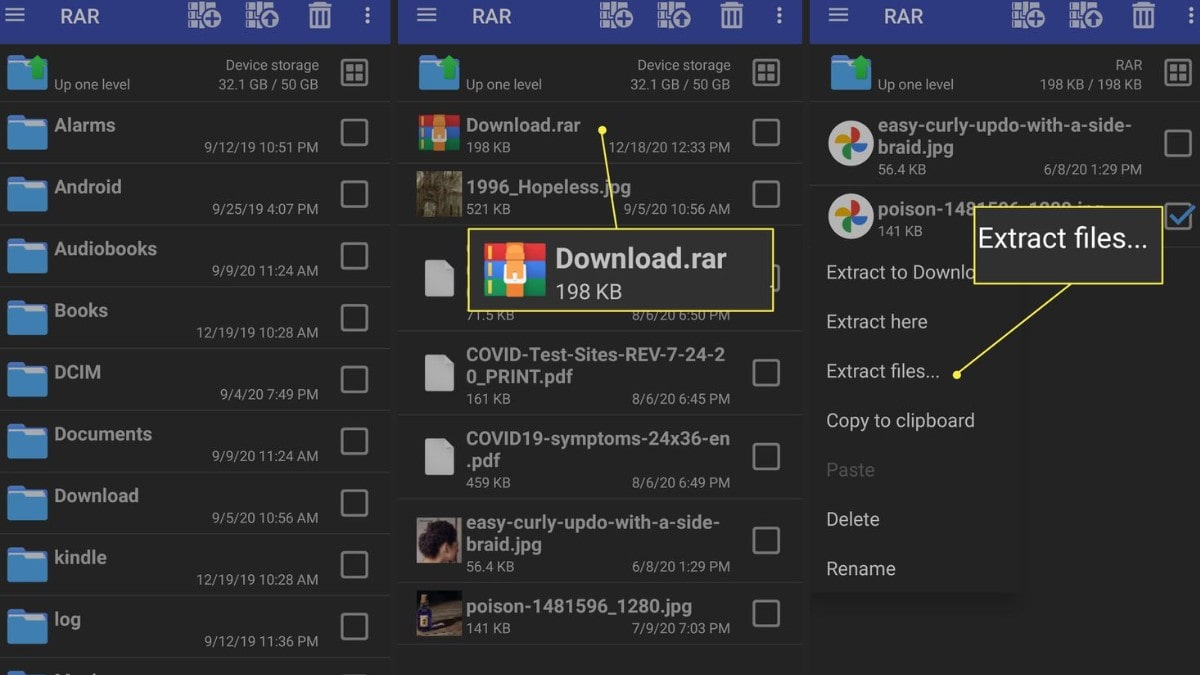Image resolution: width=1200 pixels, height=675 pixels.
Task: Open the DCIM folder icon
Action: coord(27,379)
